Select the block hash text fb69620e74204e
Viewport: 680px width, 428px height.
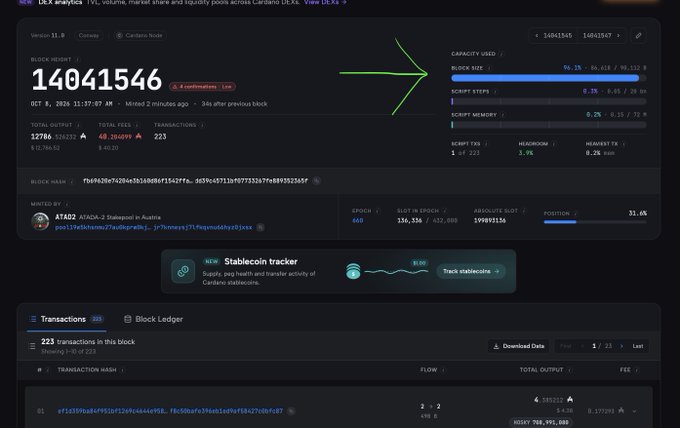[195, 181]
